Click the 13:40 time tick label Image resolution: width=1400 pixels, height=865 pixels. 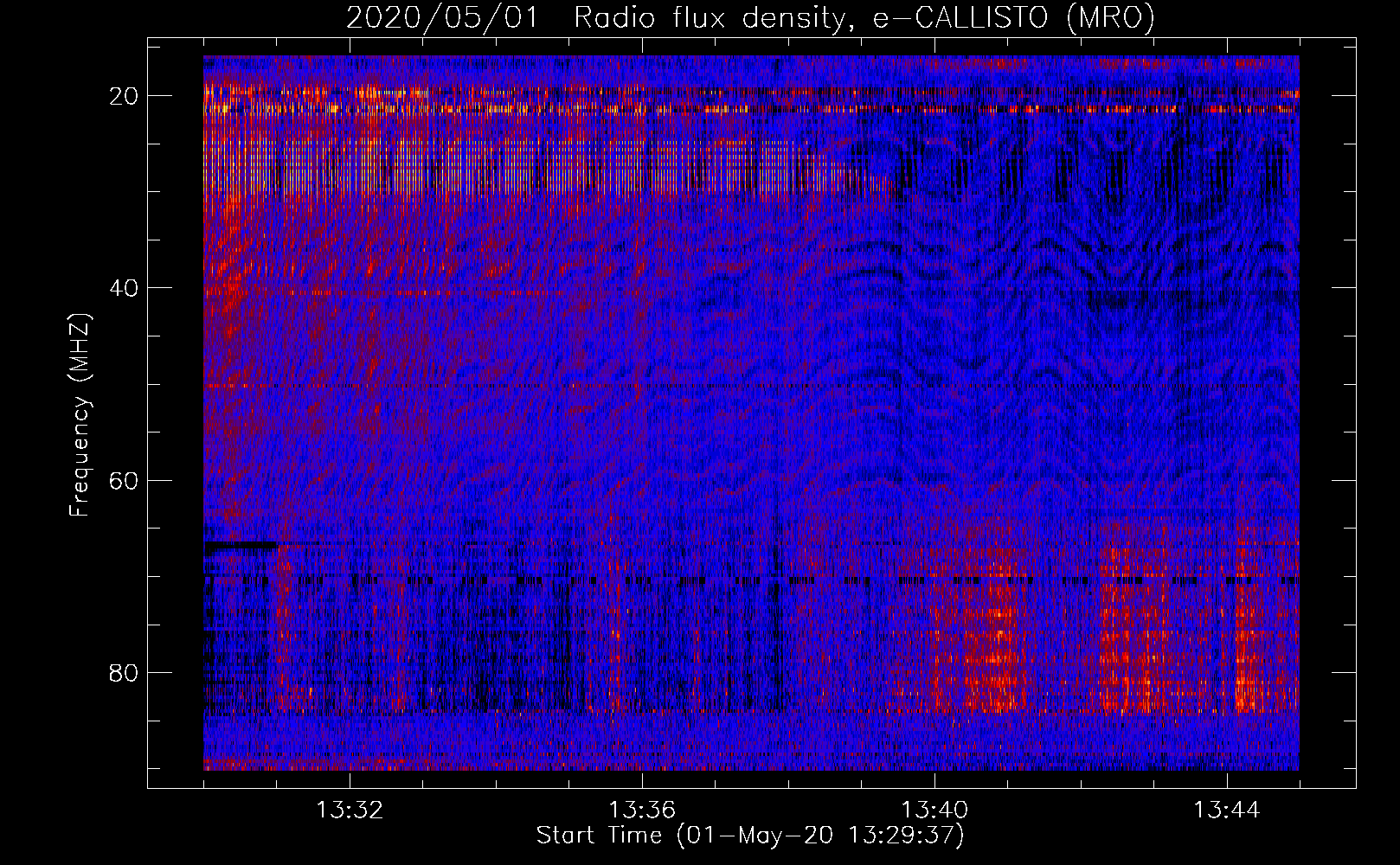pyautogui.click(x=934, y=811)
